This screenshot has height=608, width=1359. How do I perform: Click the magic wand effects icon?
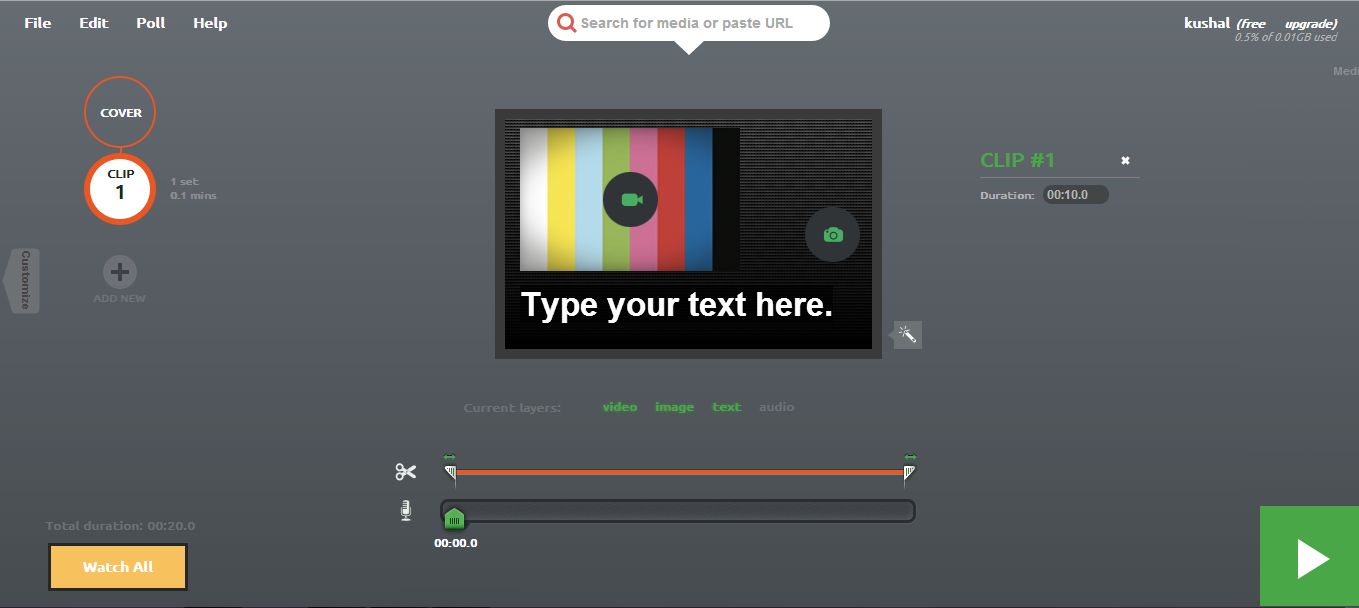(908, 334)
